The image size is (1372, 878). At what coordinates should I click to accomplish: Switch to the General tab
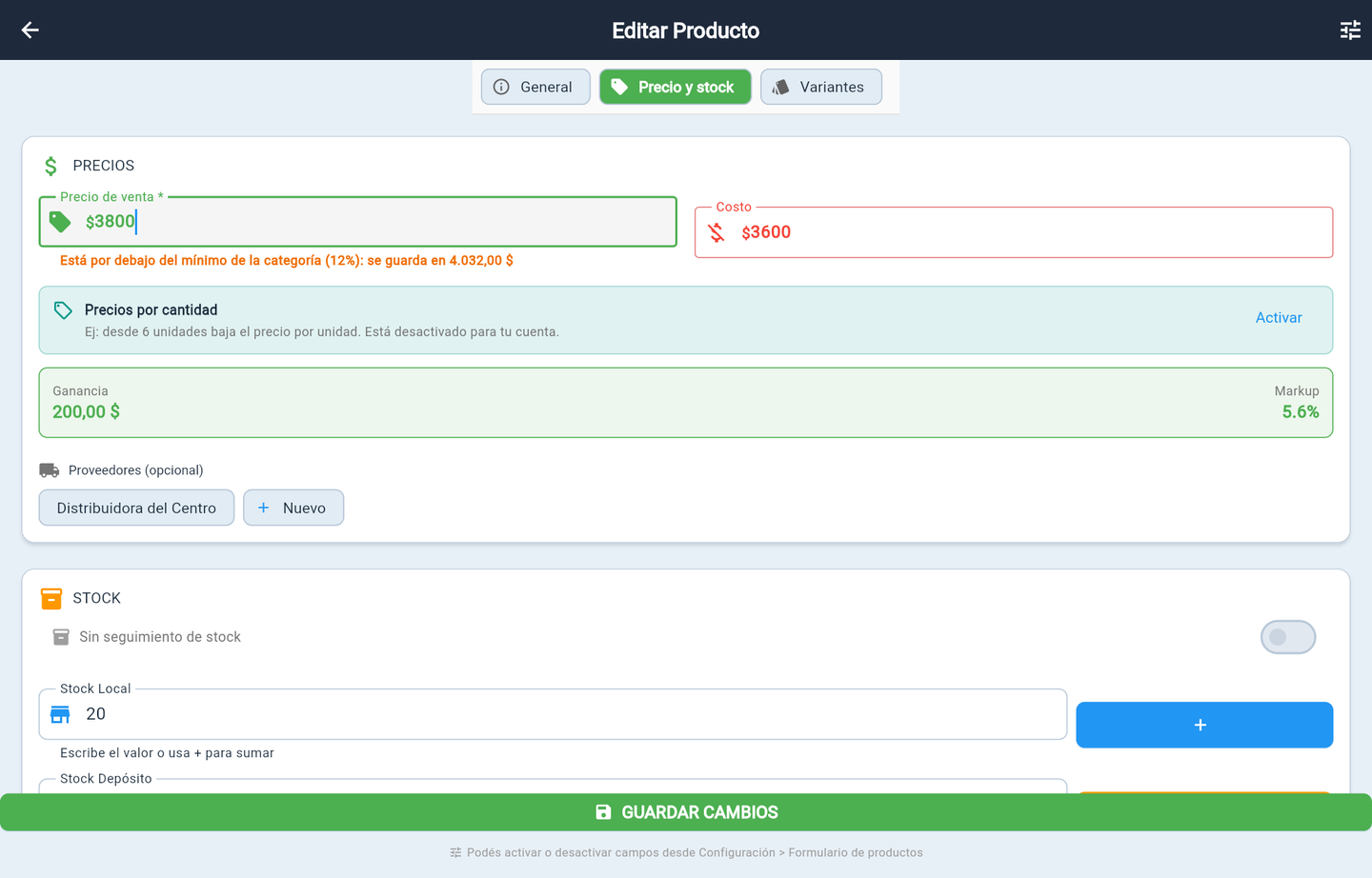pos(535,87)
